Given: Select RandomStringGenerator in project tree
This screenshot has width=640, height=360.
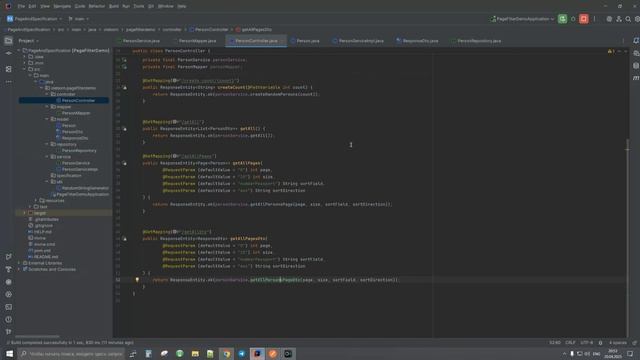Looking at the screenshot, I should 85,188.
